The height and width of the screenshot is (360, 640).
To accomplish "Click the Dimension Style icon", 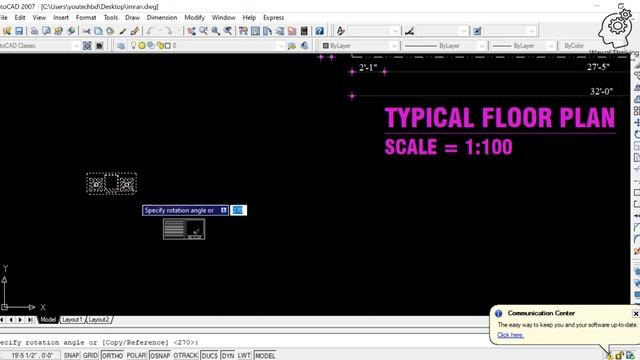I will pyautogui.click(x=409, y=31).
